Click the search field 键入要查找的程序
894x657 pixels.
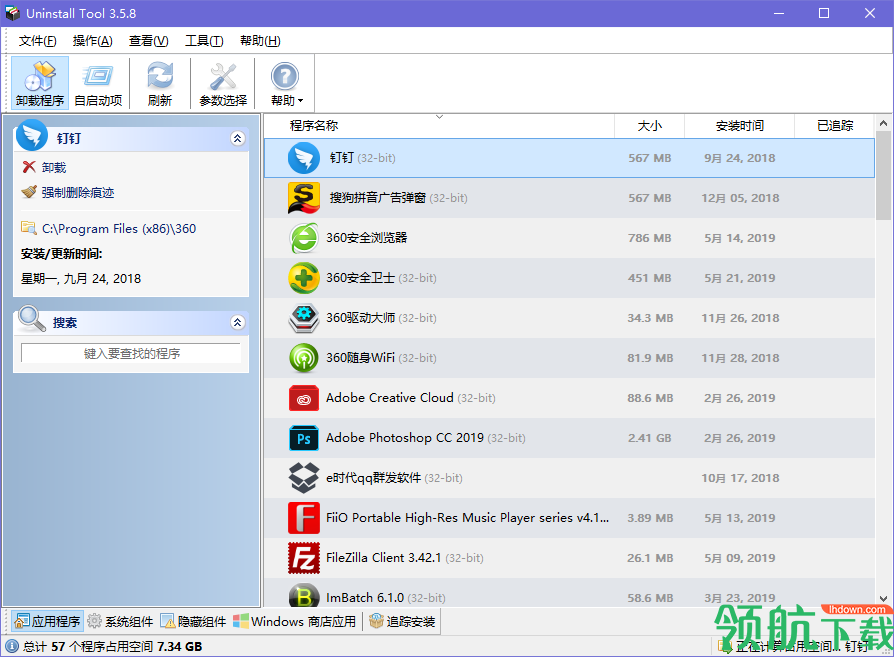131,353
